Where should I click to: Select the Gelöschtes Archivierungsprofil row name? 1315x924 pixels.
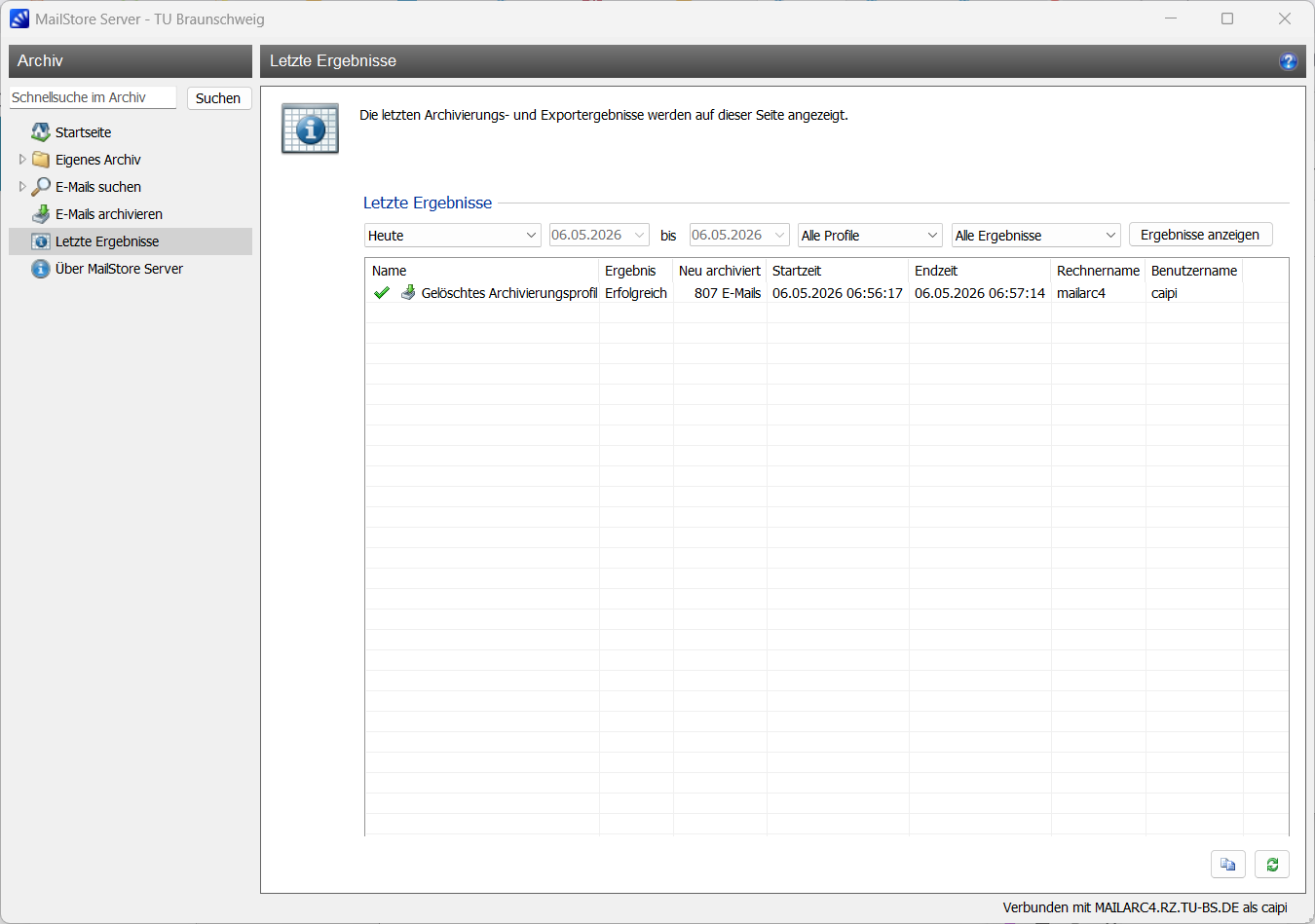pyautogui.click(x=509, y=293)
